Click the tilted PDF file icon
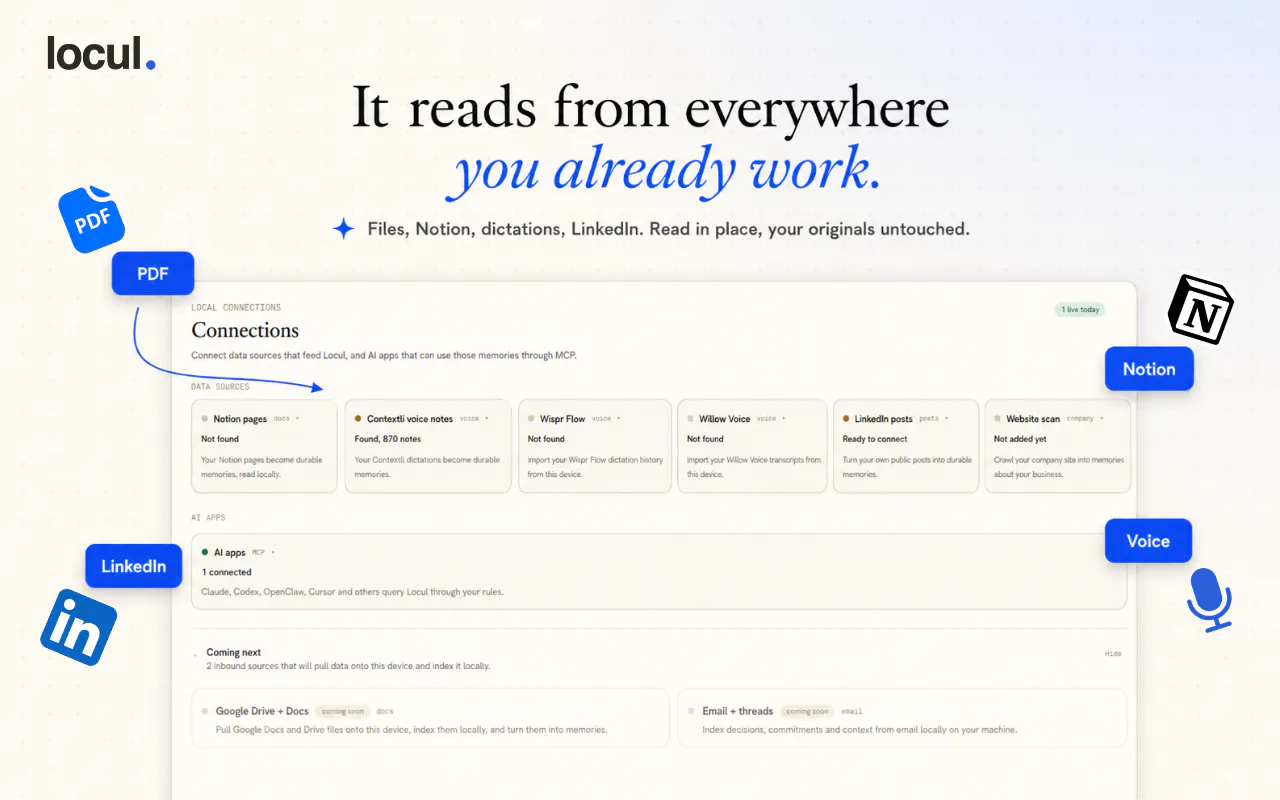The height and width of the screenshot is (800, 1280). point(92,217)
